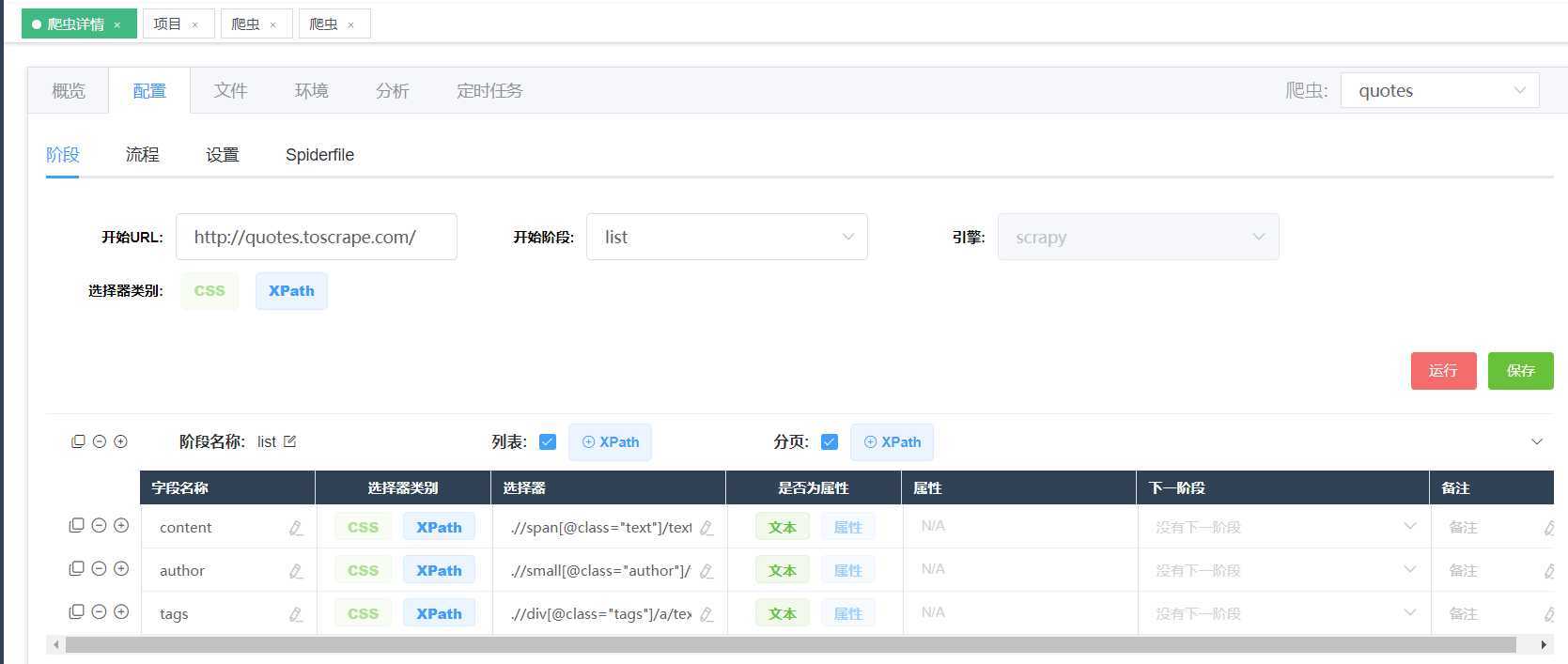1568x664 pixels.
Task: Click the 列表 XPath selector button
Action: (610, 442)
